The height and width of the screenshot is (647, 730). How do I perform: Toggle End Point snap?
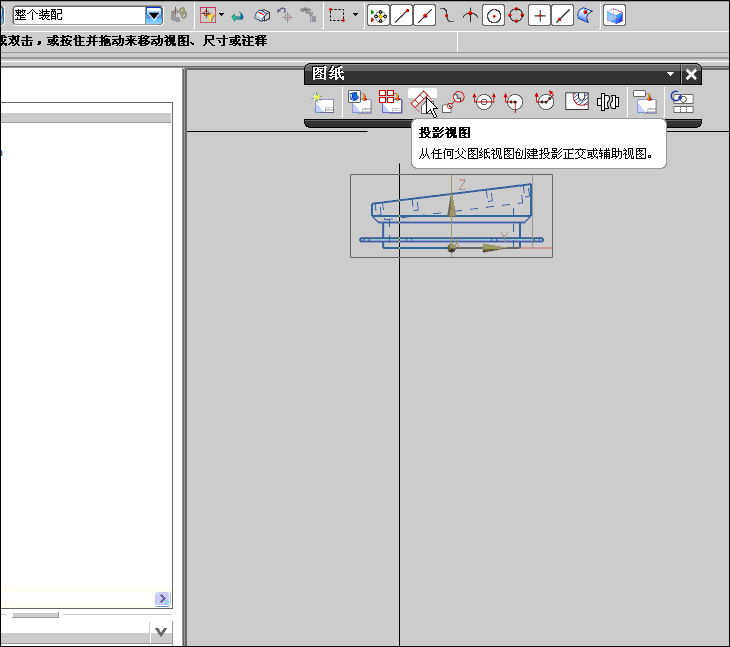pos(401,16)
